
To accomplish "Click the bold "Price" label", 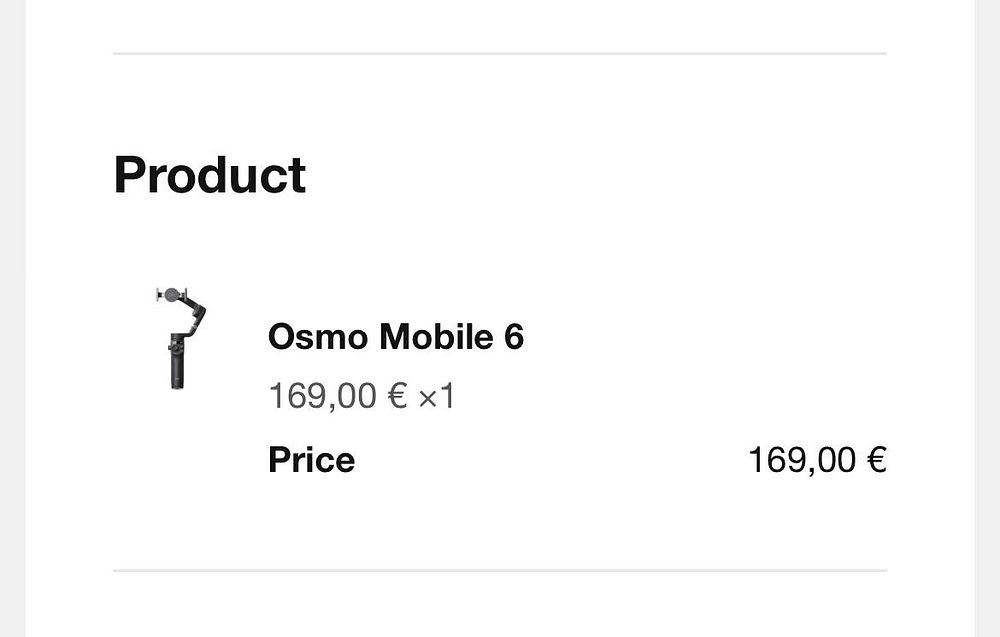I will click(311, 460).
